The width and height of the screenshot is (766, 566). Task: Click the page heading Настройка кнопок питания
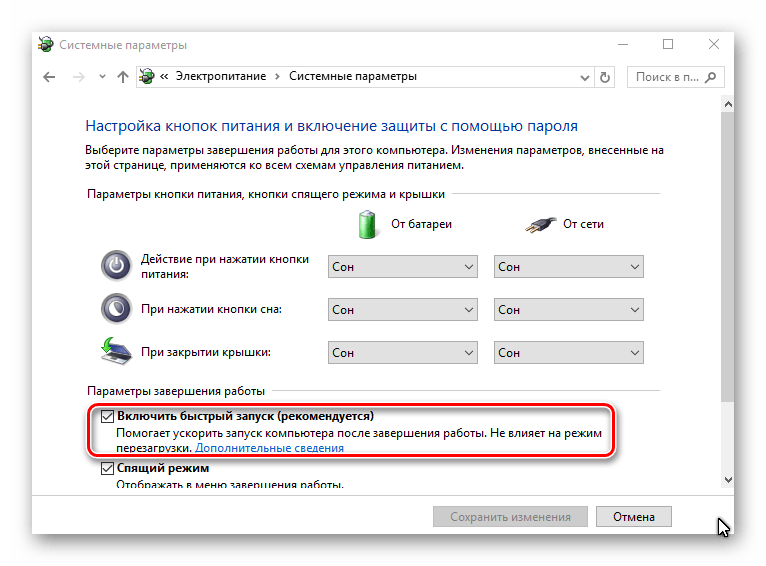[x=331, y=126]
